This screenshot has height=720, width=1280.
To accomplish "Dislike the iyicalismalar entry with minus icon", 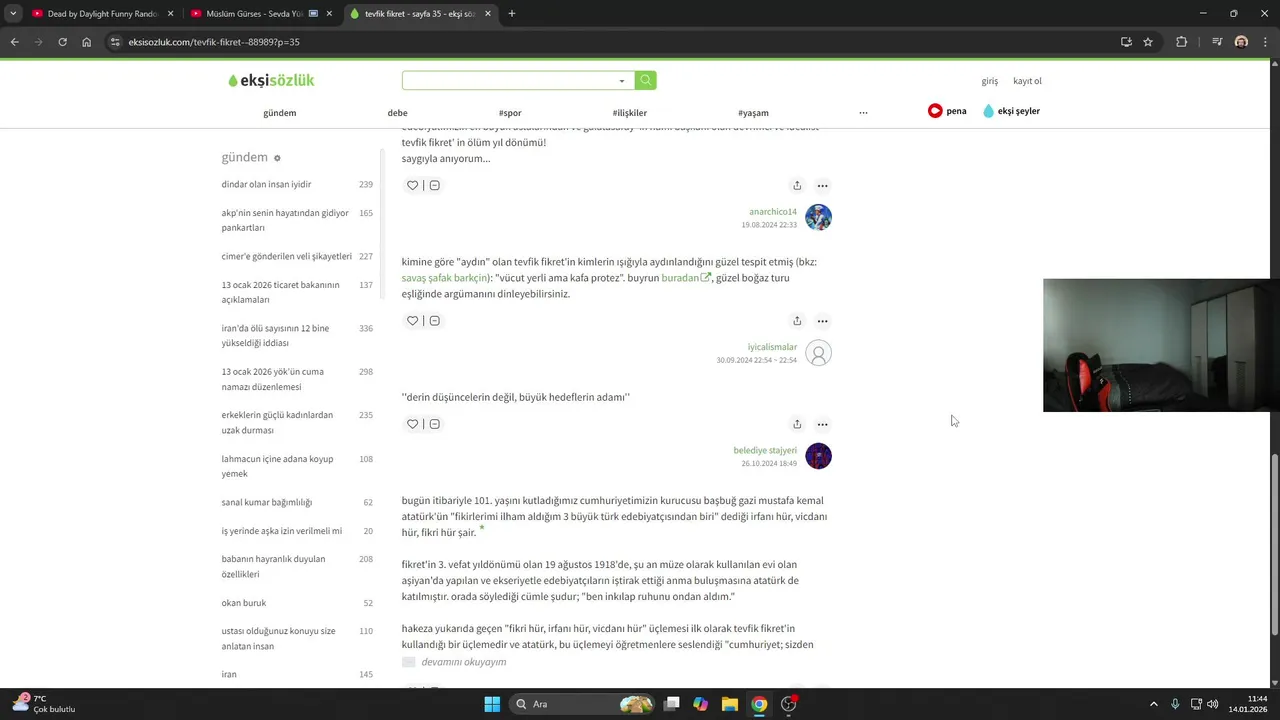I will 434,321.
